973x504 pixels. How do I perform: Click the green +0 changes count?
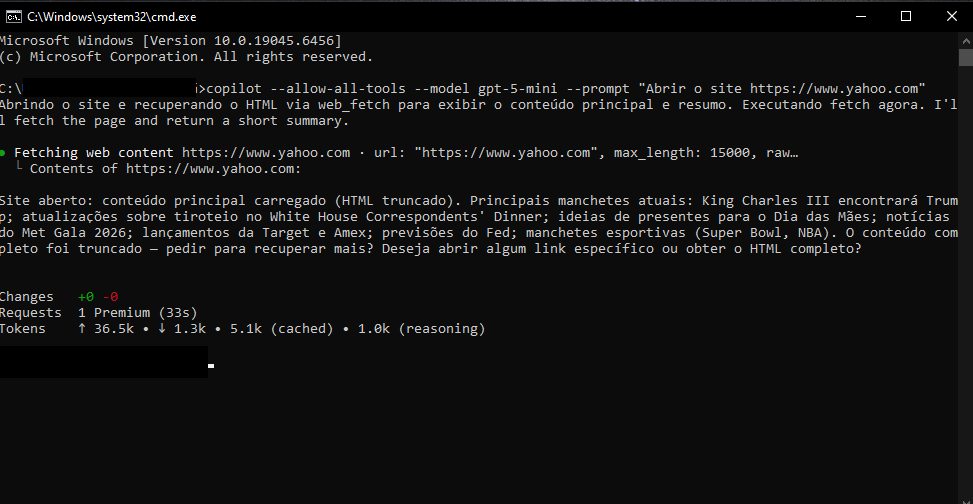[x=85, y=297]
